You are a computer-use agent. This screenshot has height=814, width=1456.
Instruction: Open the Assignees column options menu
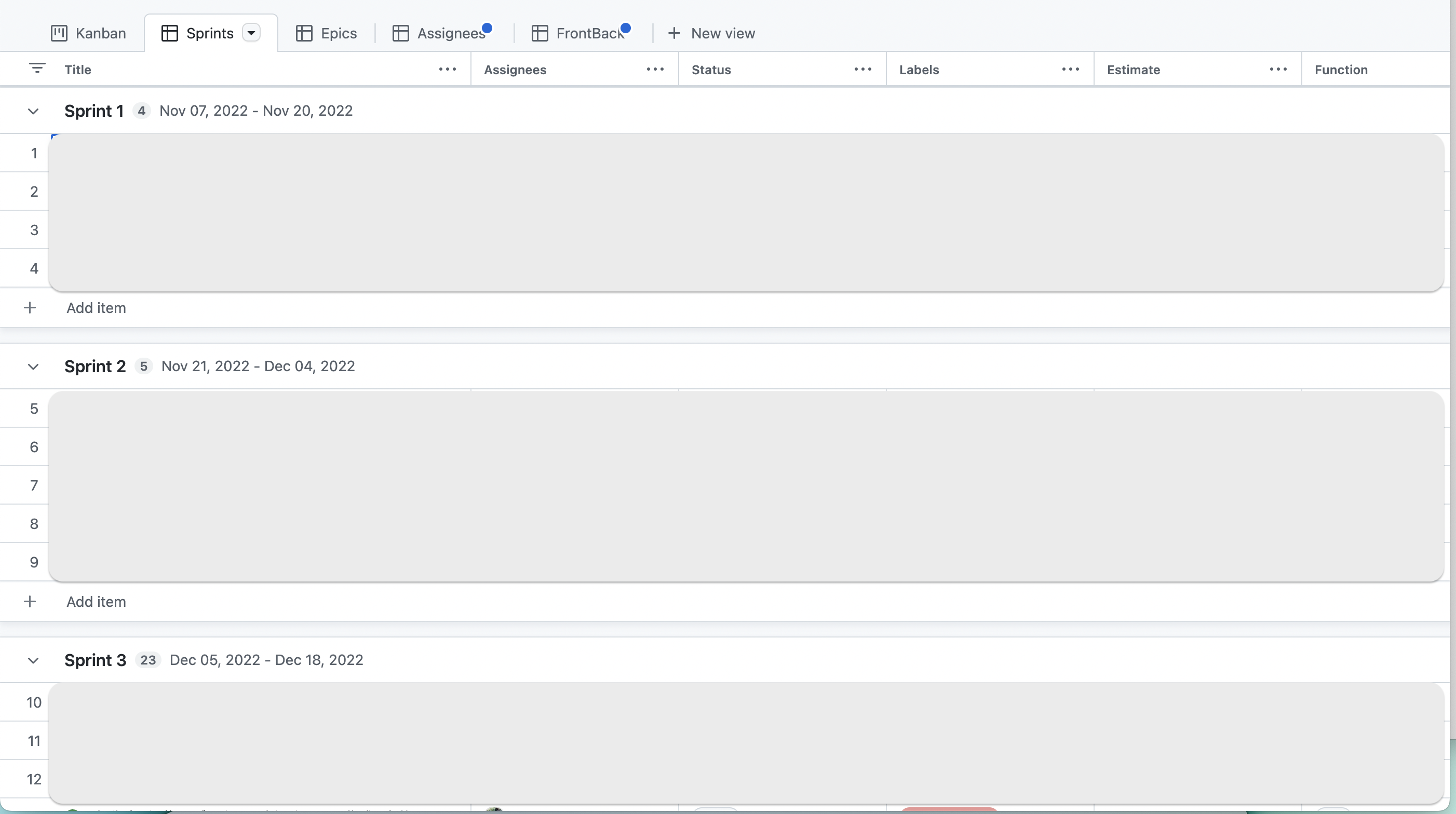pos(654,70)
